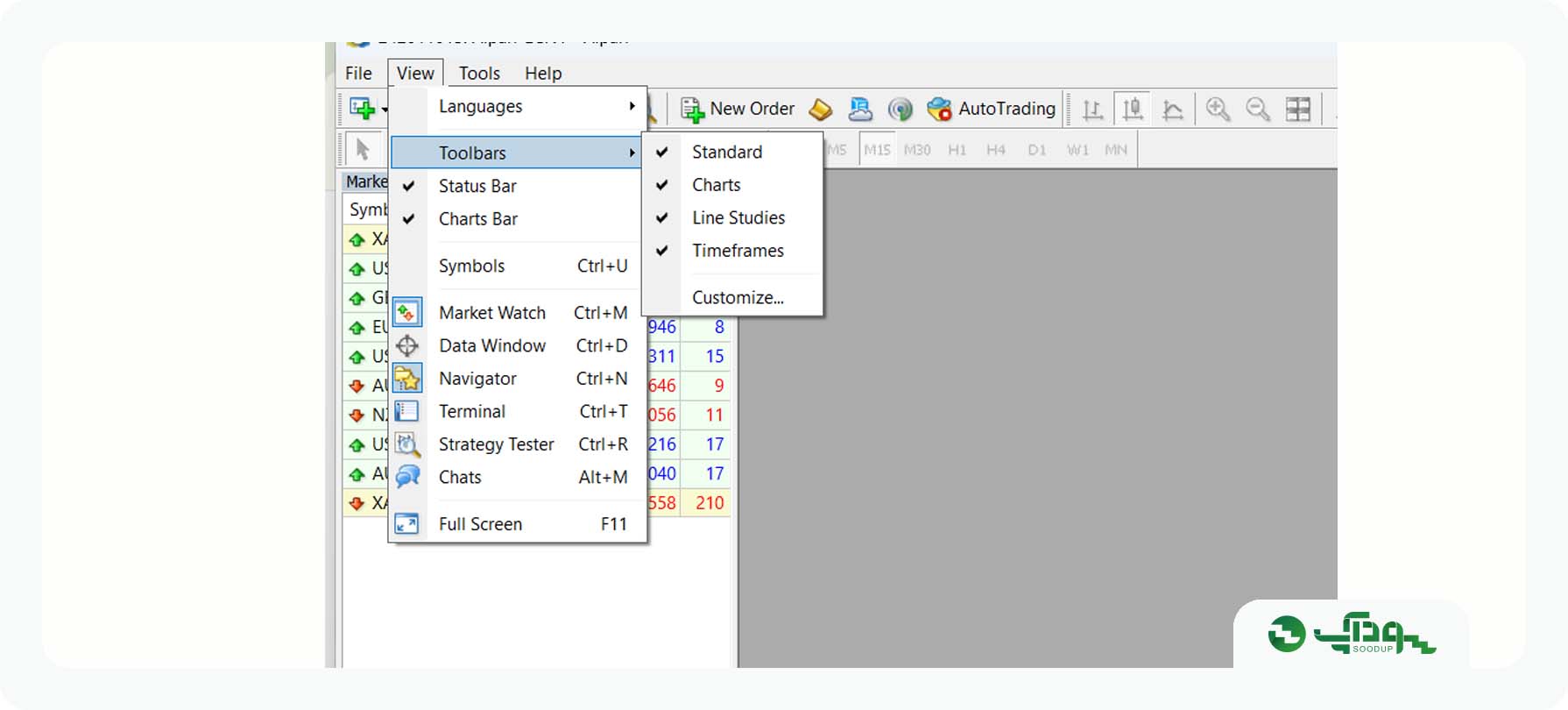This screenshot has height=710, width=1568.
Task: Switch to Full Screen mode
Action: coord(518,524)
